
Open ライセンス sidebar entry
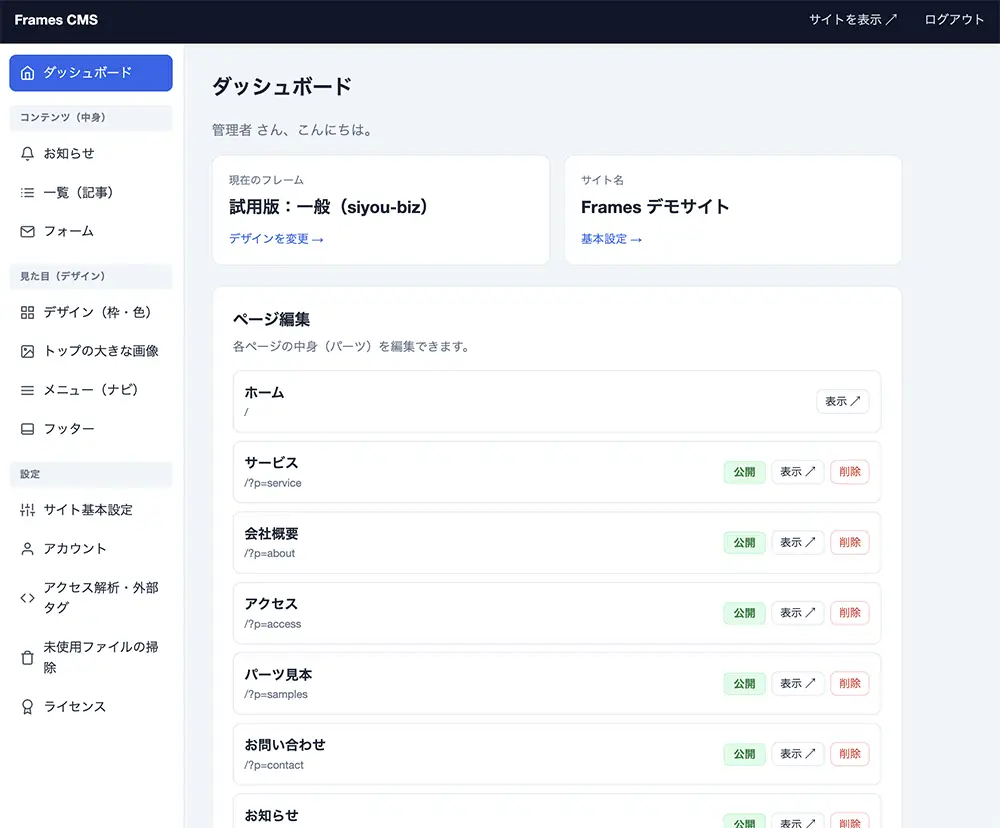(91, 707)
